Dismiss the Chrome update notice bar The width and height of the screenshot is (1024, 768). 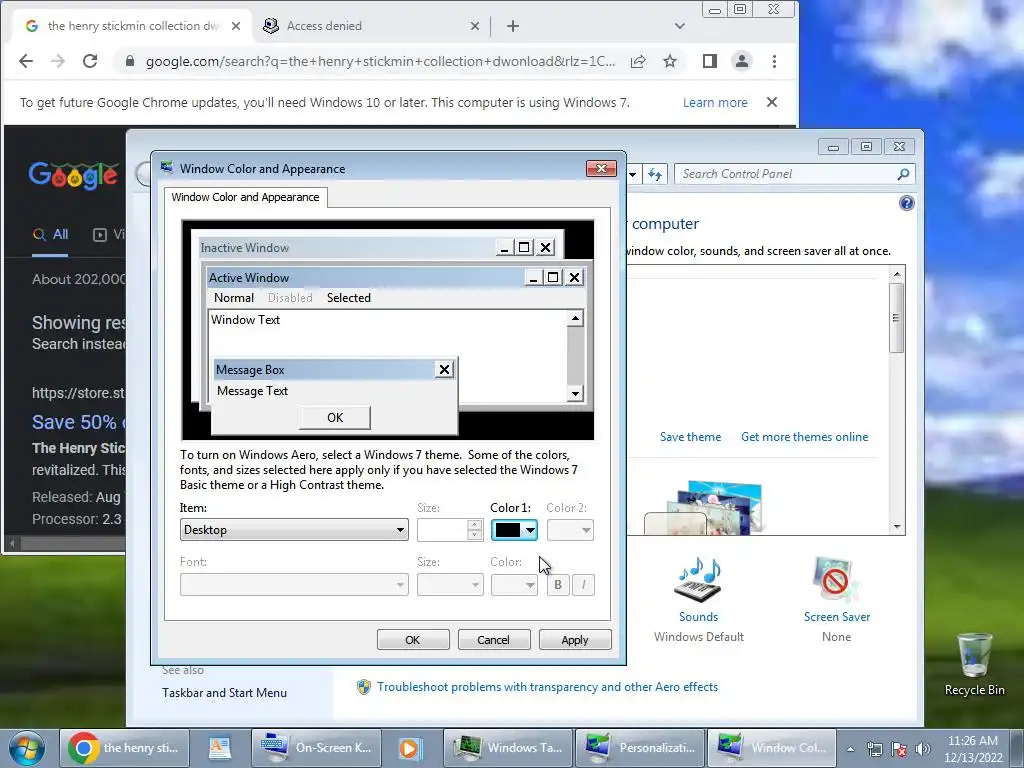[x=772, y=103]
